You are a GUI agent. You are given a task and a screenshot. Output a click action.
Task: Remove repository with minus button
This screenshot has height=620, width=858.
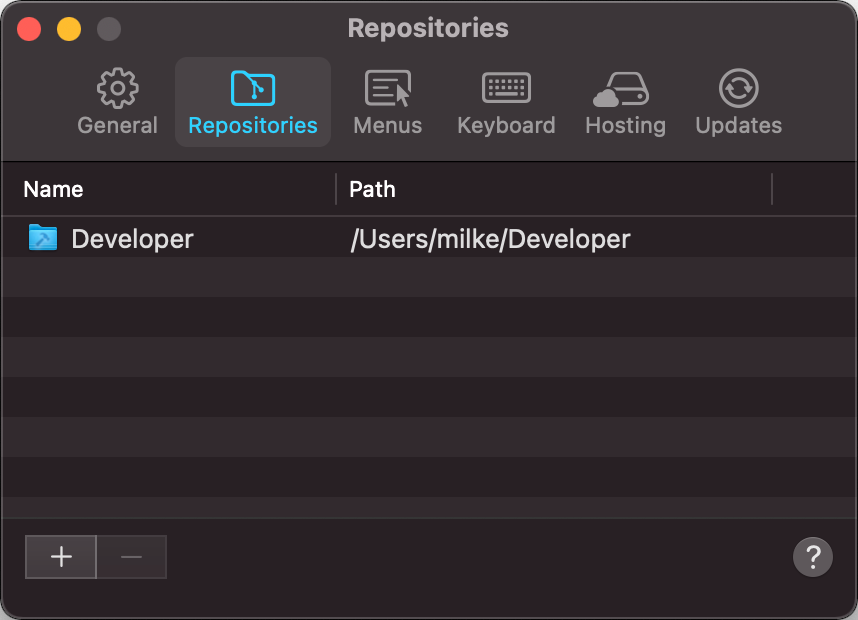tap(131, 557)
